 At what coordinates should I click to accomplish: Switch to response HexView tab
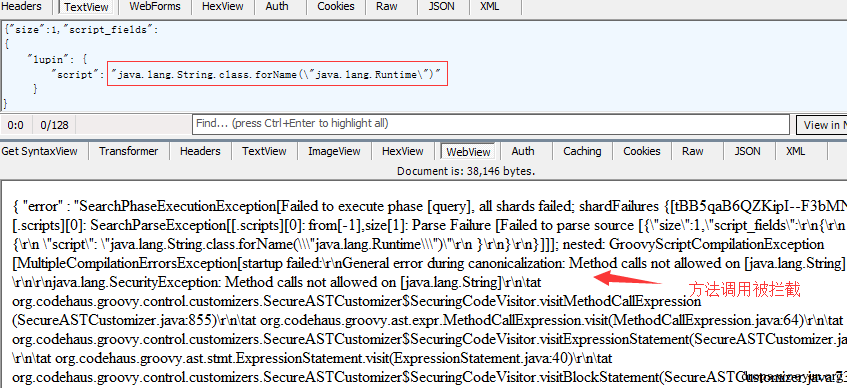pyautogui.click(x=402, y=151)
